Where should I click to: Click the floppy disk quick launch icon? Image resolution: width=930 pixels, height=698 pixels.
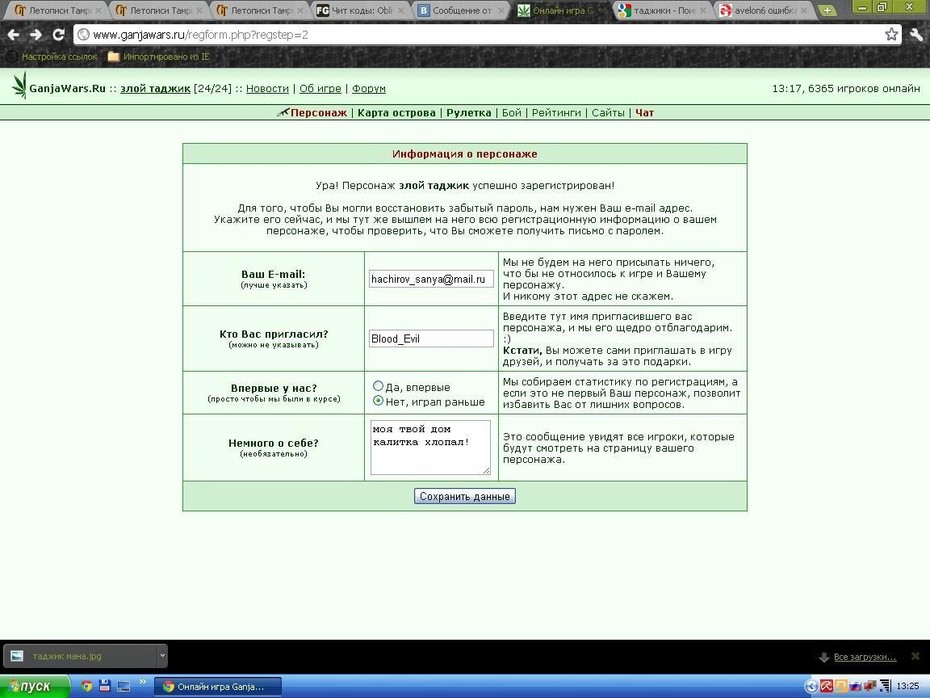[105, 686]
